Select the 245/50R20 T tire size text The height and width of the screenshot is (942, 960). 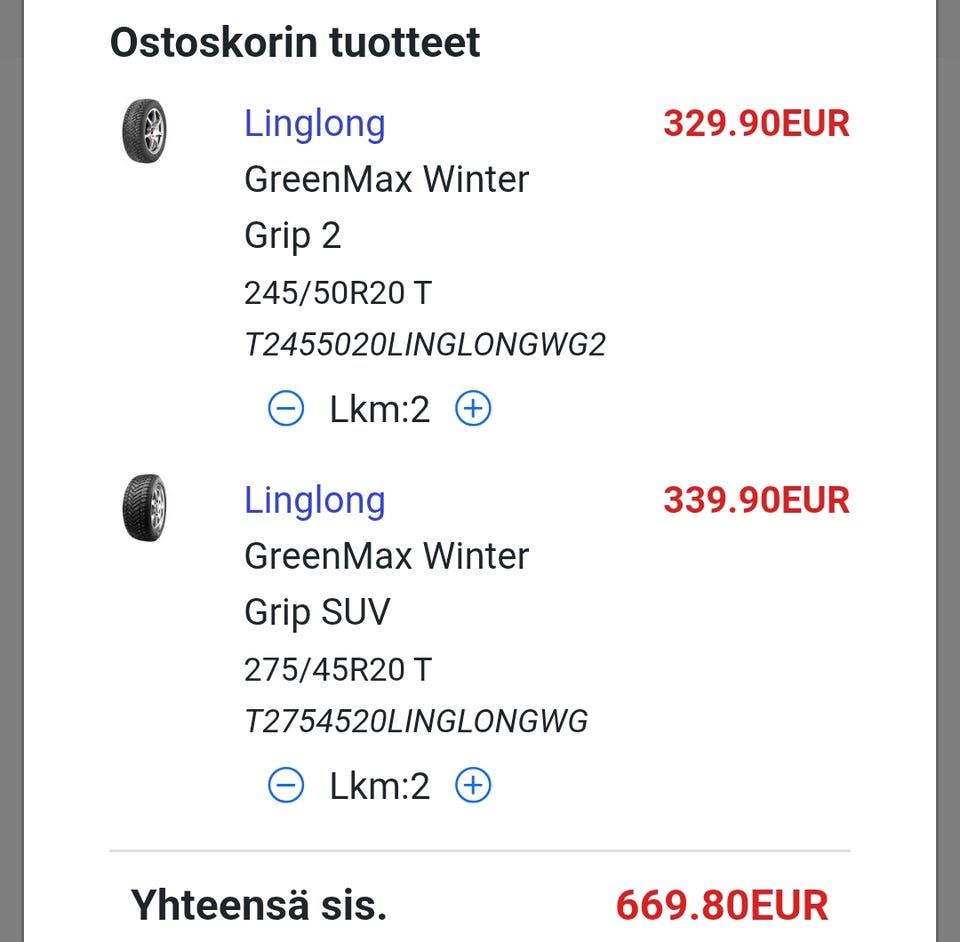coord(338,293)
